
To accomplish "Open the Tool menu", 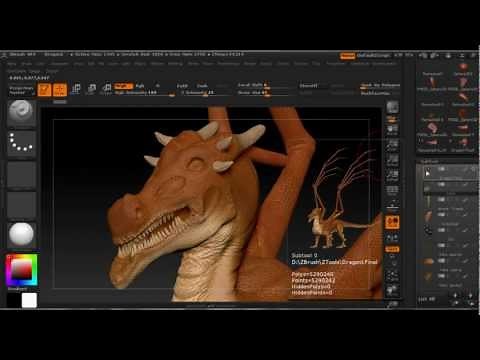I will (316, 64).
